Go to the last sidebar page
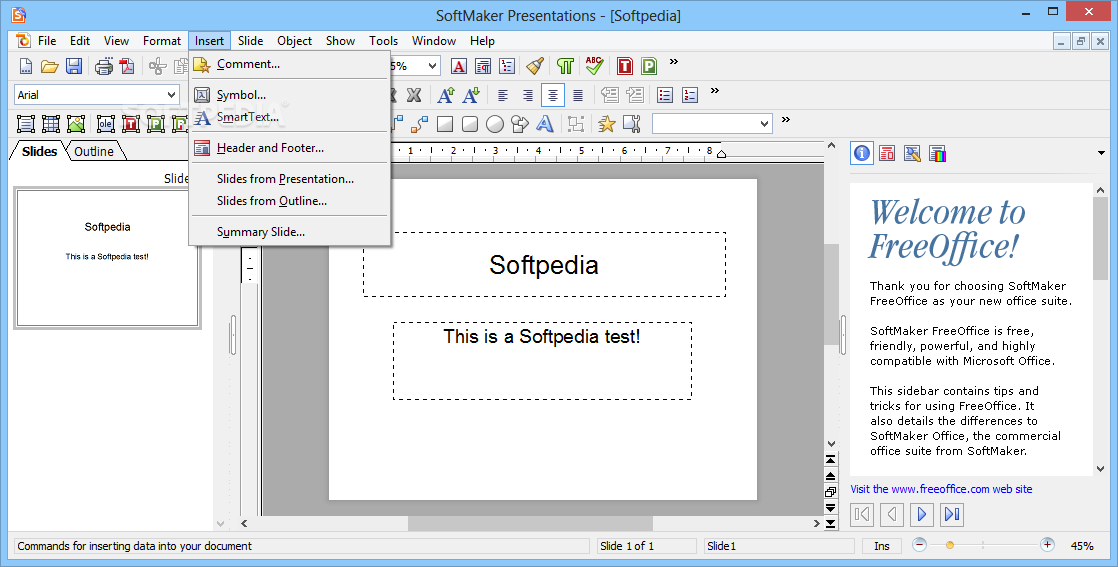Screen dimensions: 1118x567 click(x=952, y=514)
